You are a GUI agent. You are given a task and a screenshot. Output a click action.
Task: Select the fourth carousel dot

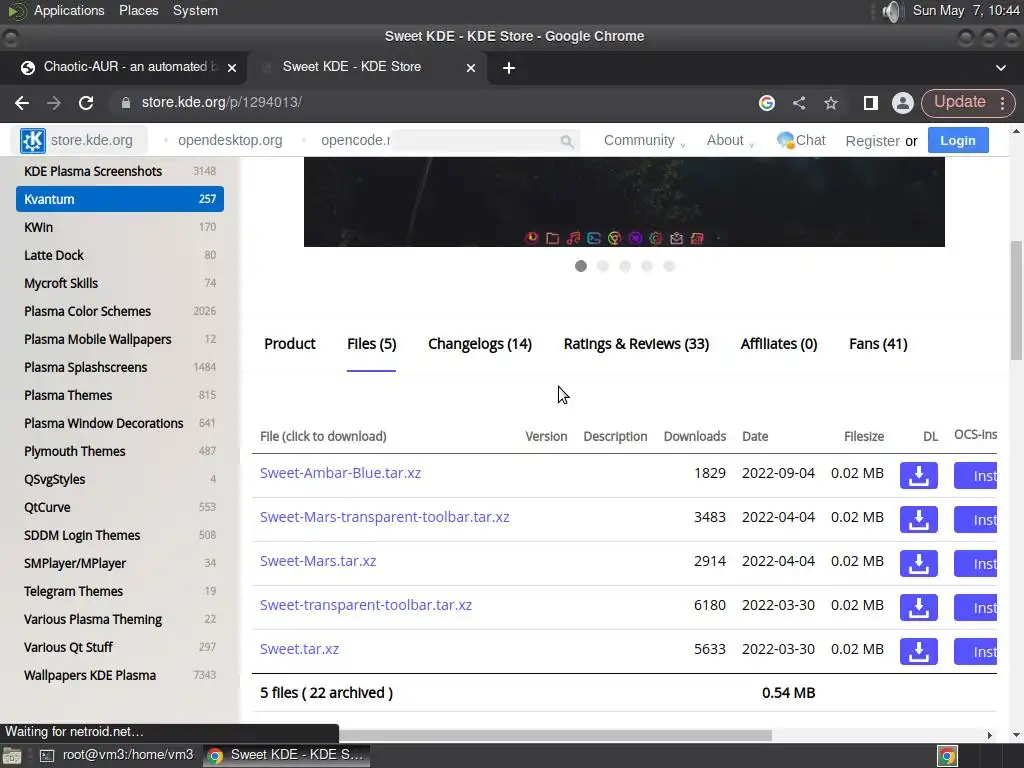pos(647,266)
